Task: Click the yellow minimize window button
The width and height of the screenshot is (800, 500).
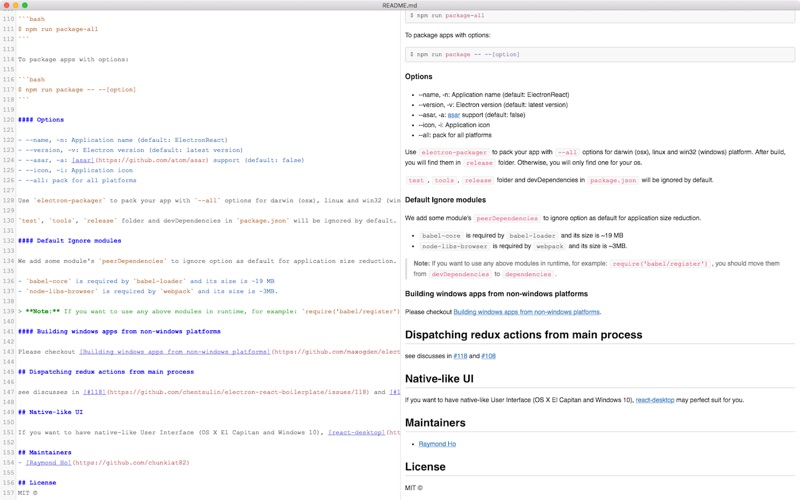Action: 16,5
